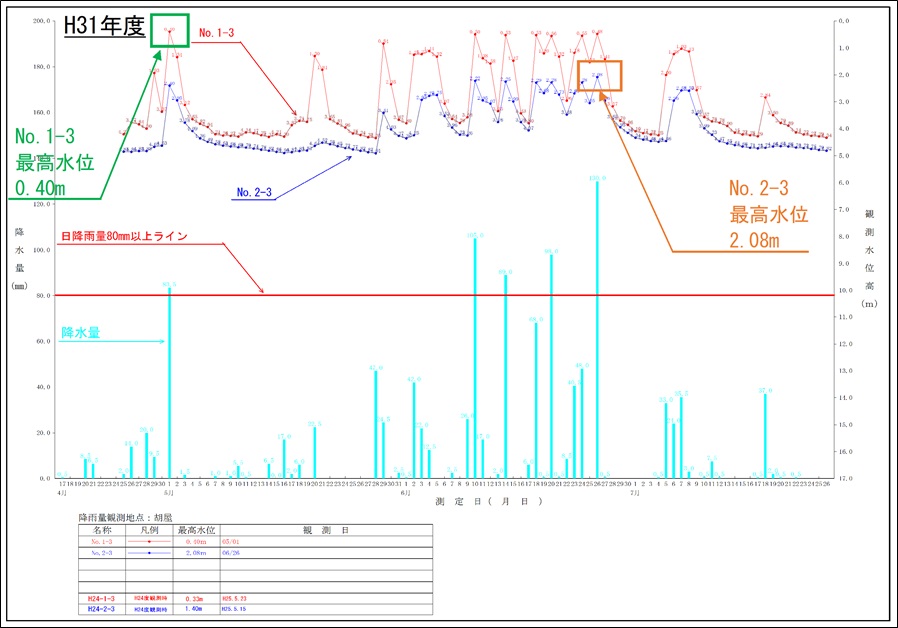Select the tallest rainfall bar labeled 130.0
Viewport: 898px width, 628px height.
point(597,330)
